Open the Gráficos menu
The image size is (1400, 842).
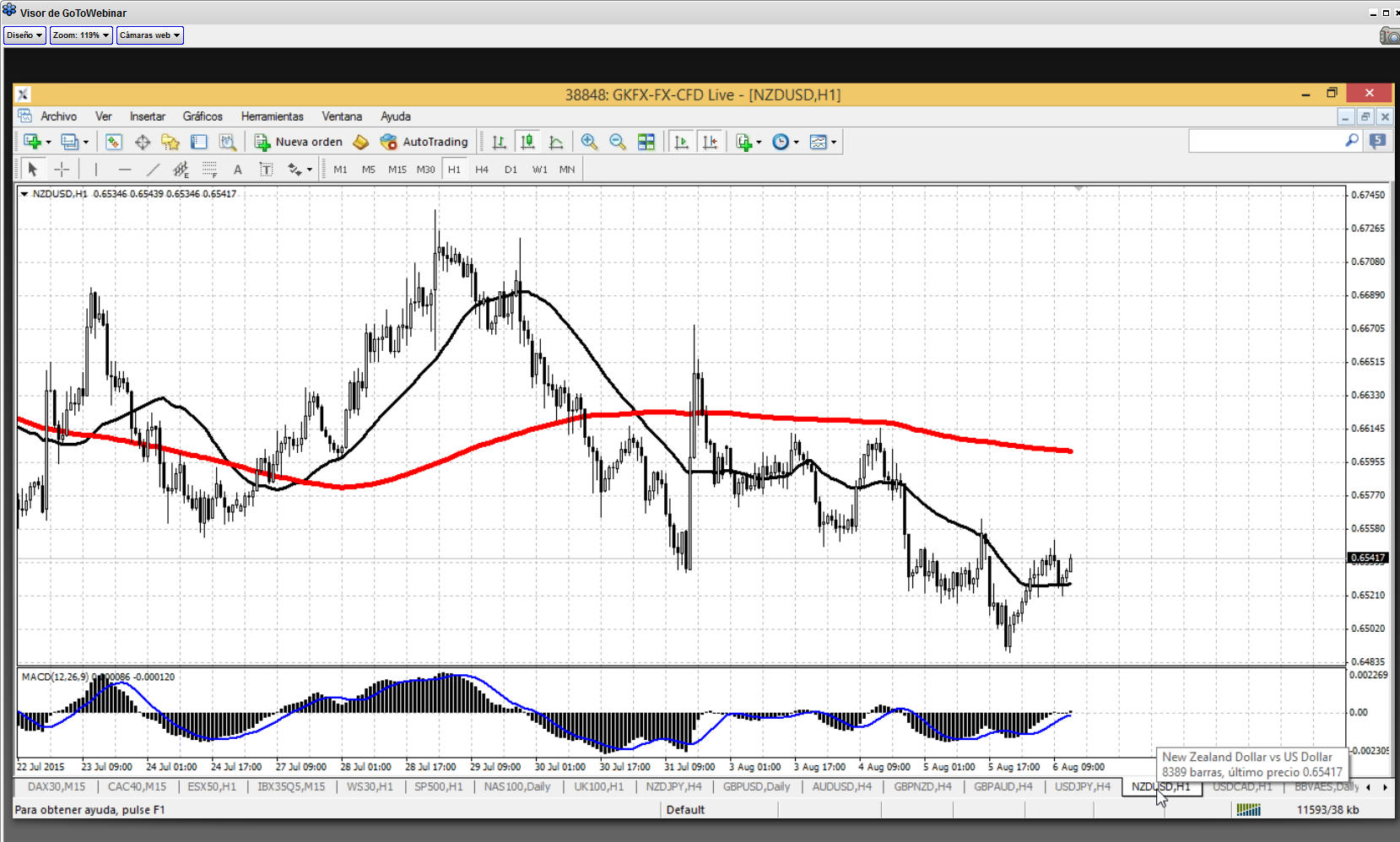[x=203, y=116]
